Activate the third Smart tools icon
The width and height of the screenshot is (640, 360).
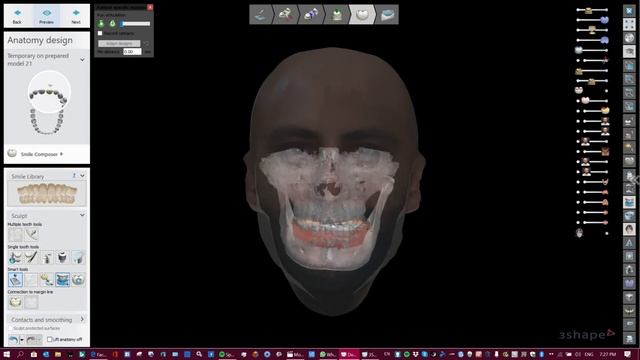pyautogui.click(x=47, y=280)
